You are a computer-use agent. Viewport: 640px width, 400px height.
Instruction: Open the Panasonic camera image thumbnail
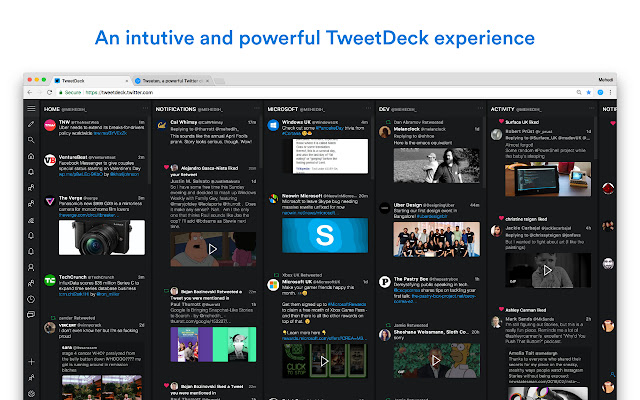coord(102,238)
